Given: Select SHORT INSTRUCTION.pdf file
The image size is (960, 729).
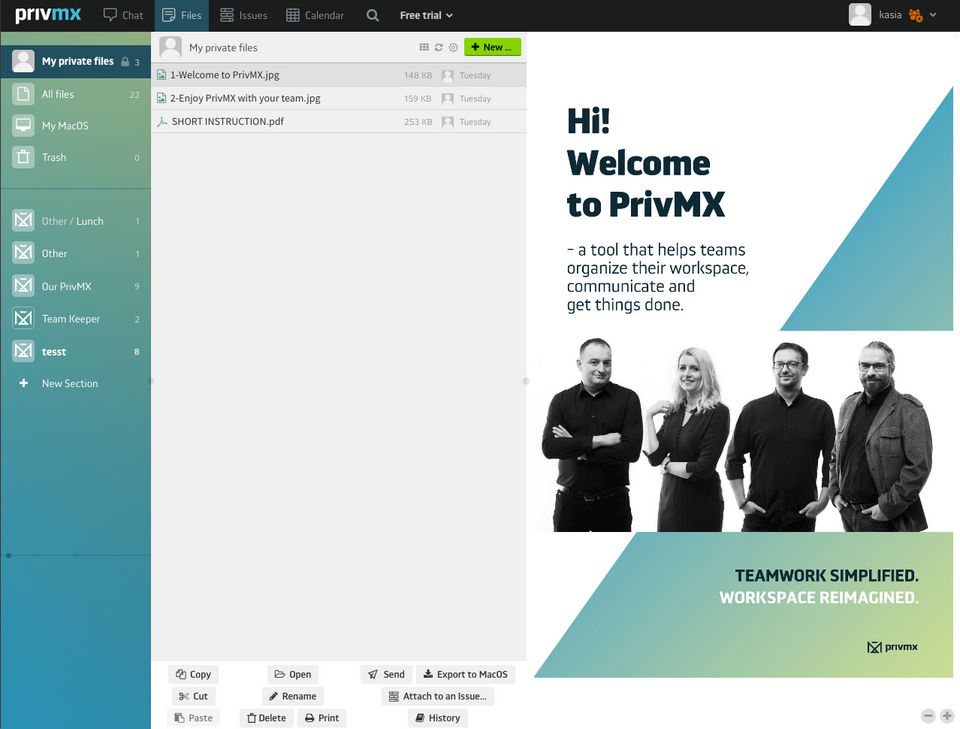Looking at the screenshot, I should 339,122.
